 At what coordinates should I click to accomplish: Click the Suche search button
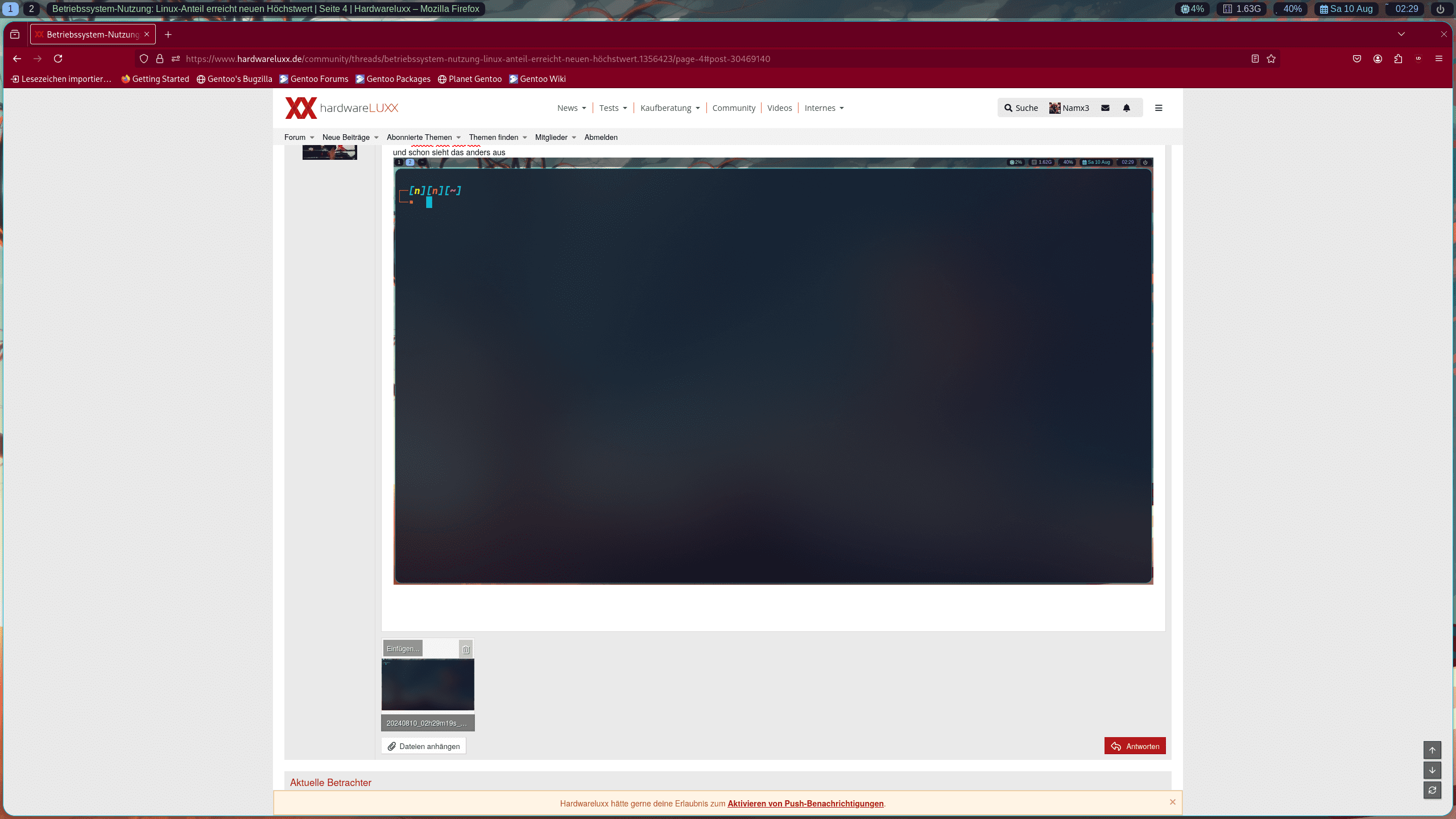1021,108
